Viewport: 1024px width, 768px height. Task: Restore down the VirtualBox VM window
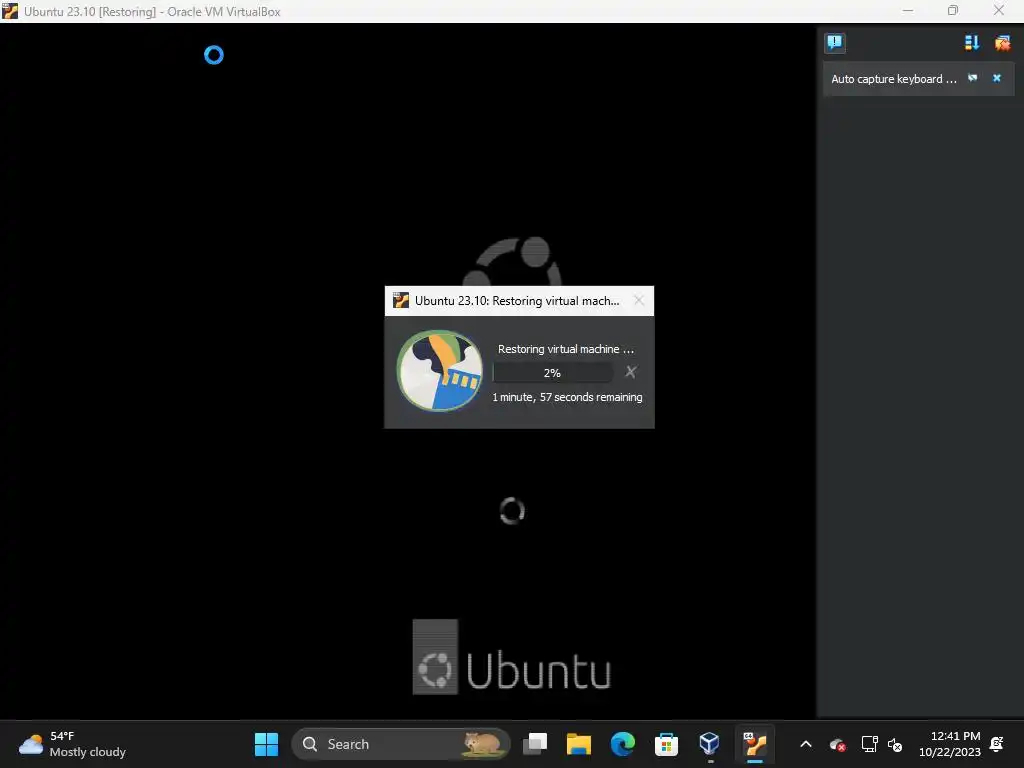[x=953, y=10]
